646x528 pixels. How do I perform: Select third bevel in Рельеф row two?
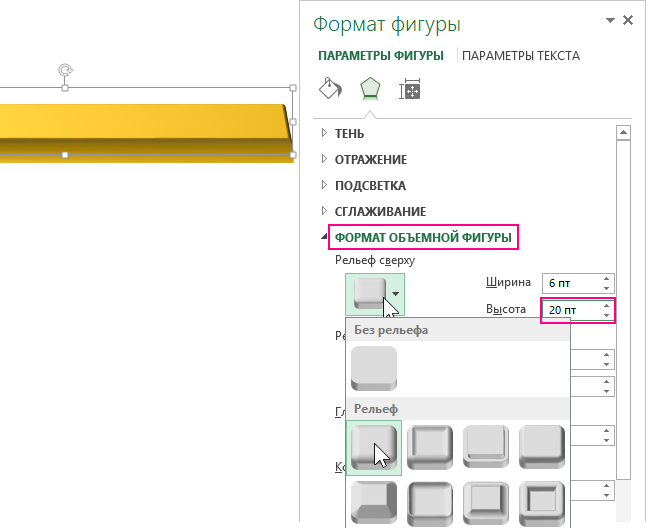pos(486,504)
